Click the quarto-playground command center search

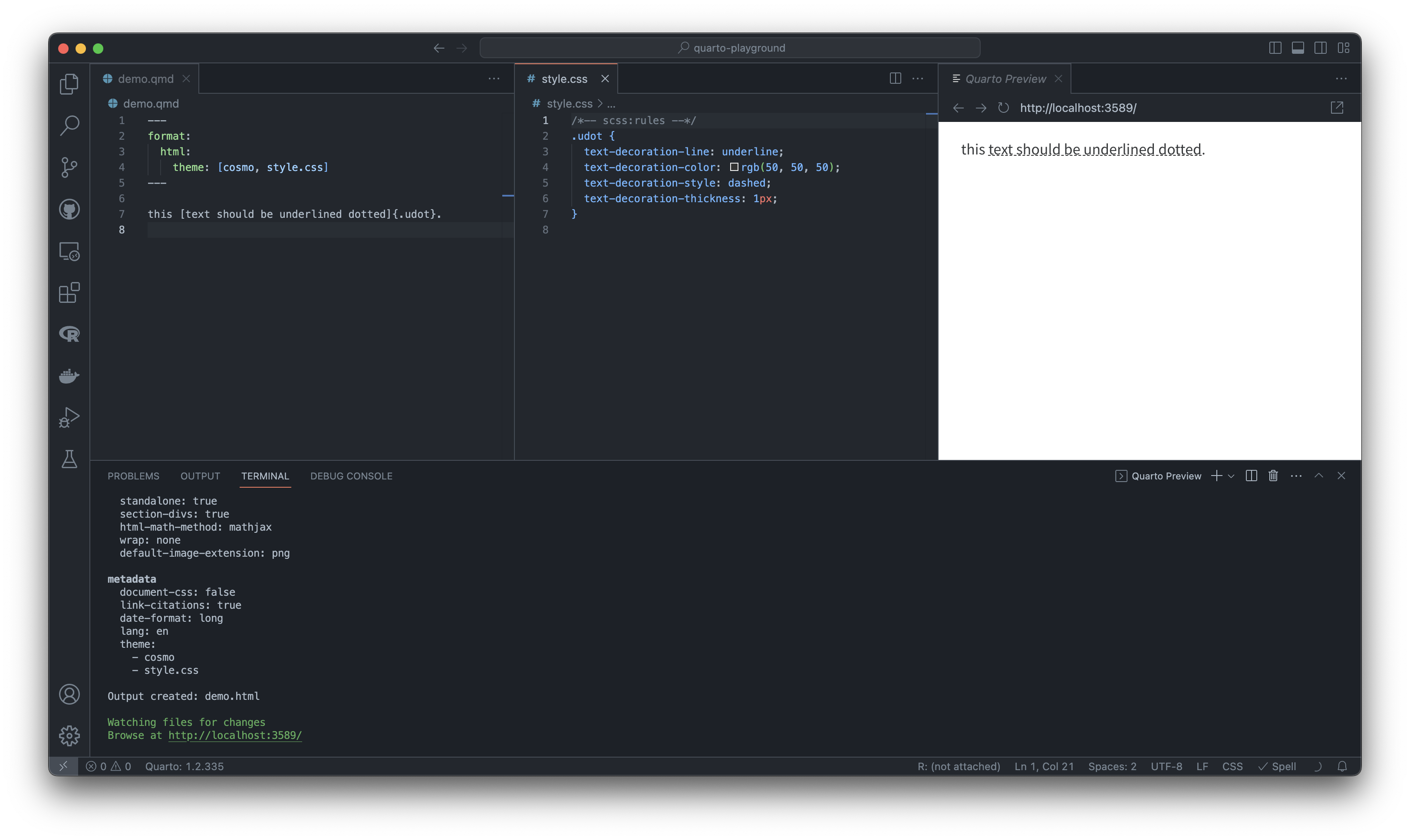coord(730,48)
